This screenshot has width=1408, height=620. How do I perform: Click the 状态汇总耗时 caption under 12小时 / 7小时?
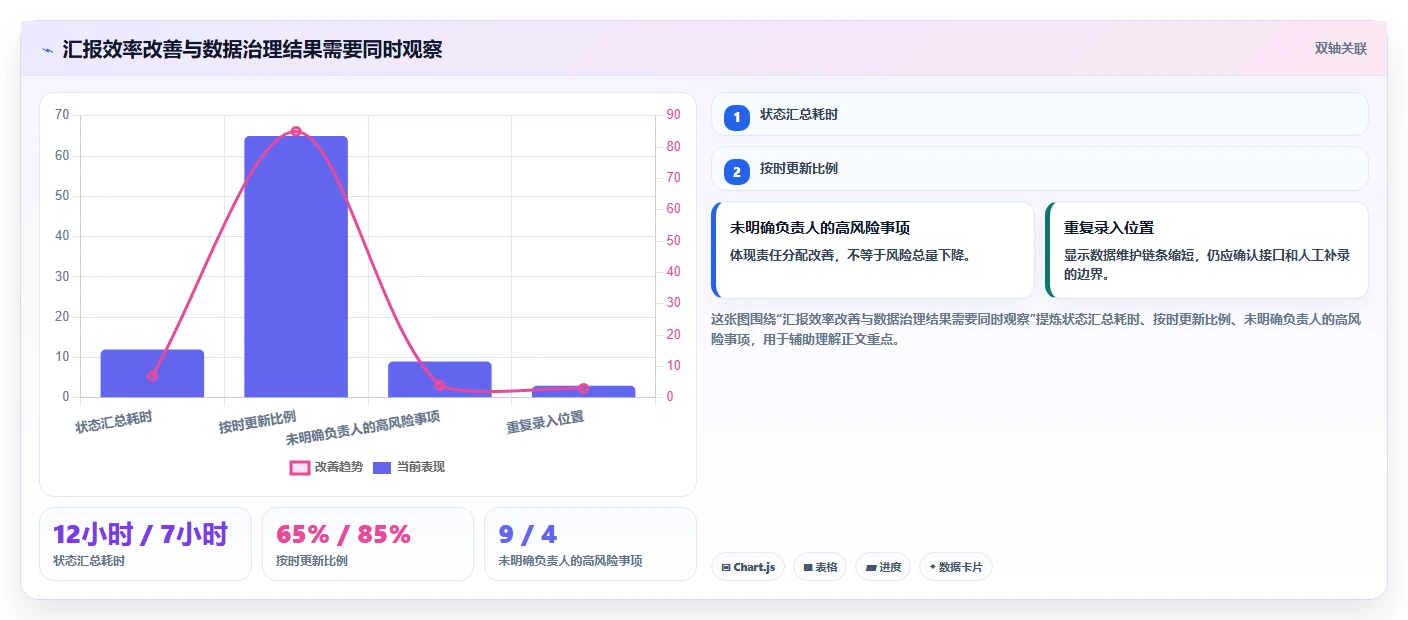click(x=89, y=561)
